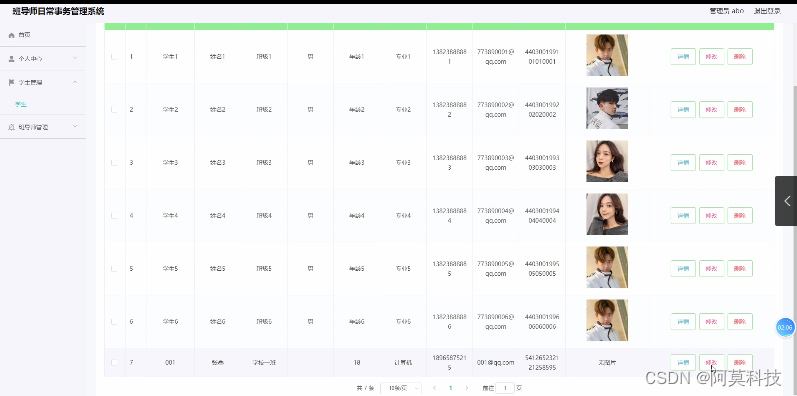Click 删除 in row 6
The height and width of the screenshot is (396, 797).
click(740, 321)
